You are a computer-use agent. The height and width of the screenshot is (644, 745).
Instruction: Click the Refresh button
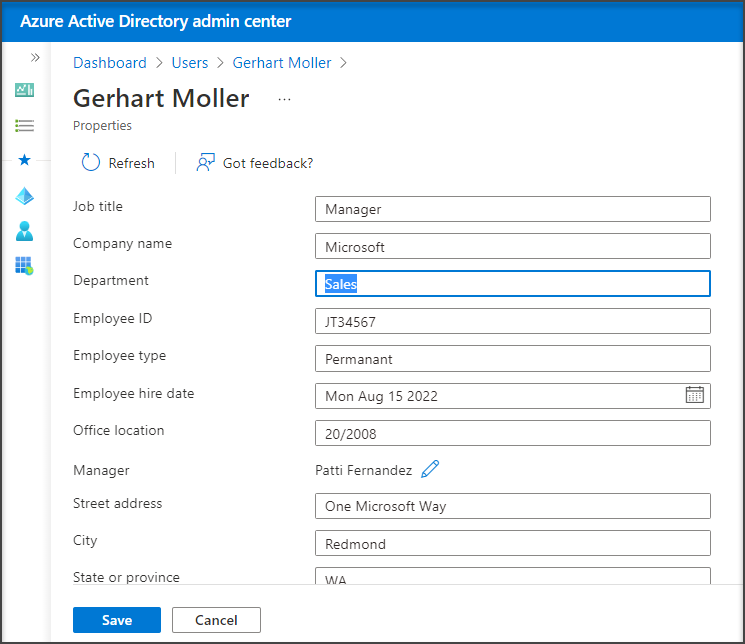tap(118, 163)
